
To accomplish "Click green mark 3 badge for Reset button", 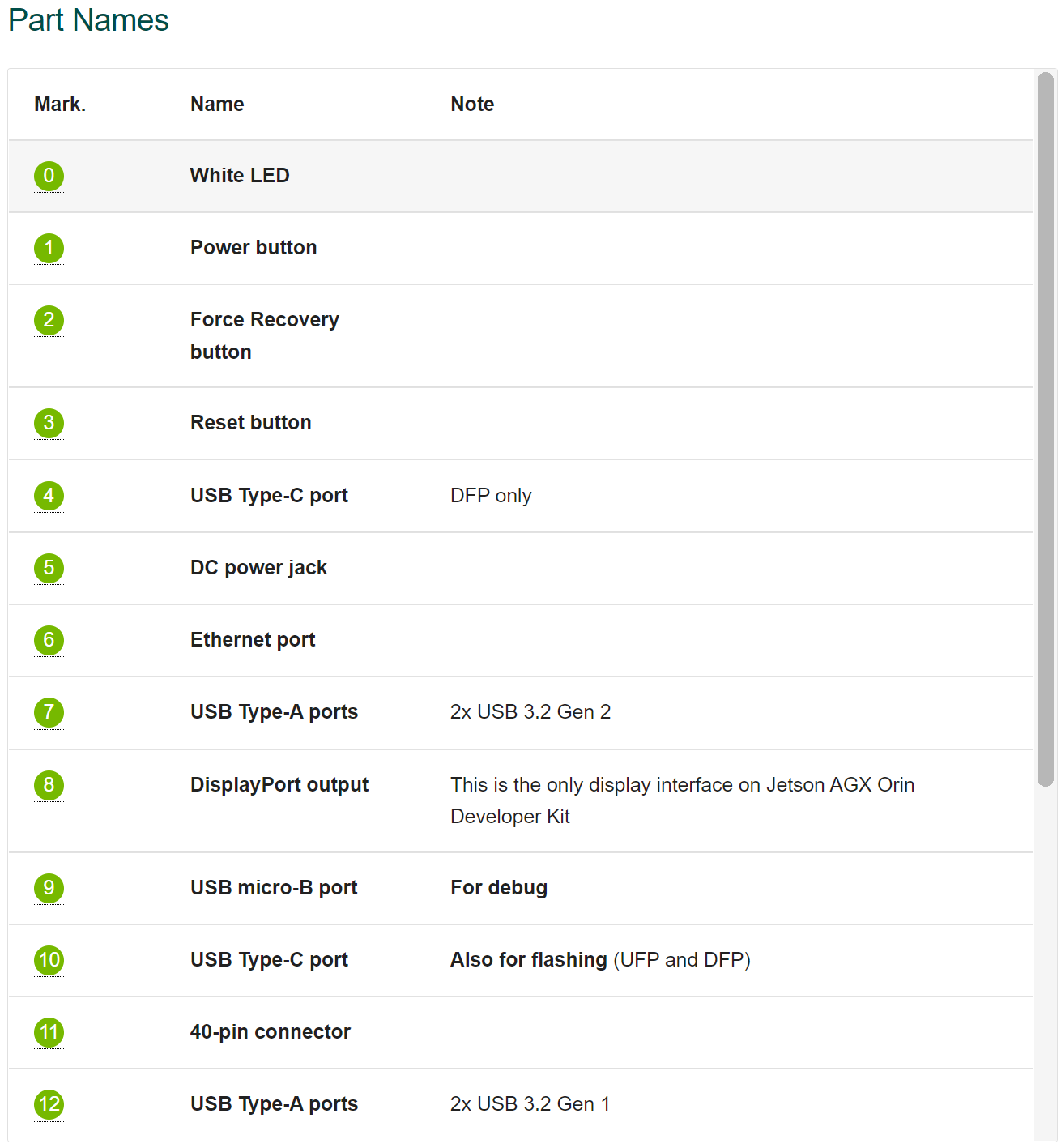I will tap(49, 423).
